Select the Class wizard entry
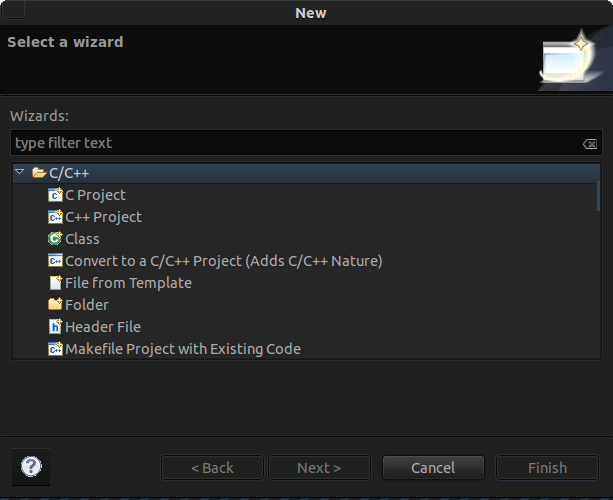Image resolution: width=613 pixels, height=500 pixels. click(82, 239)
